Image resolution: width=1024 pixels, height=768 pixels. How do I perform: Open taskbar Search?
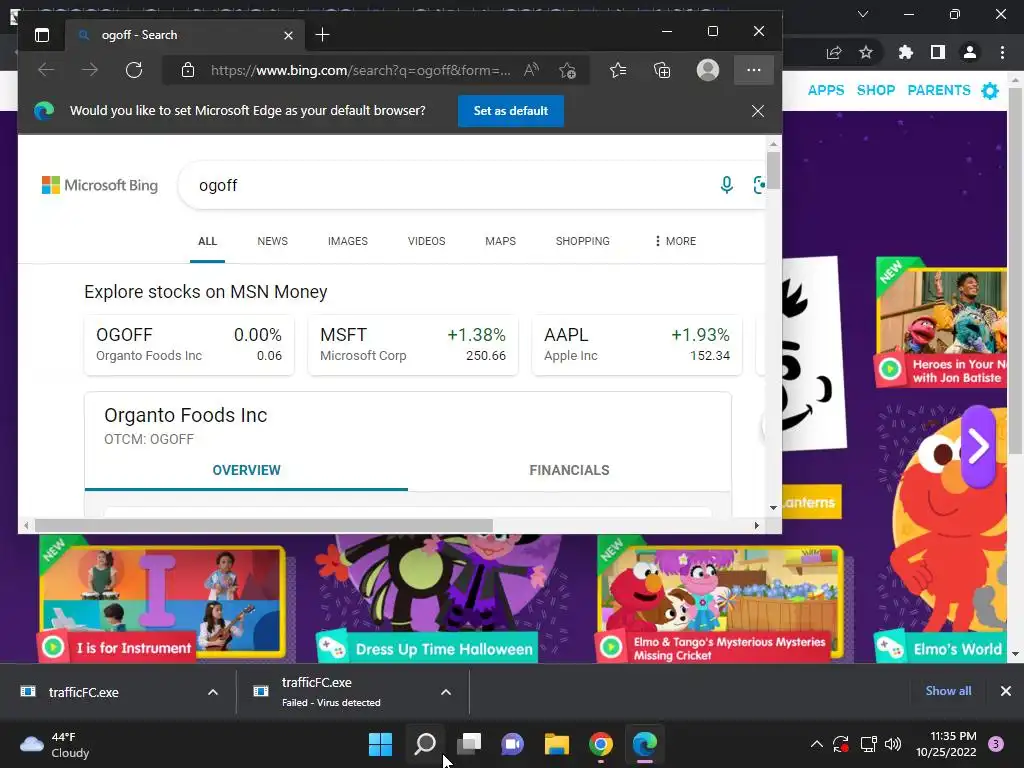[x=425, y=744]
